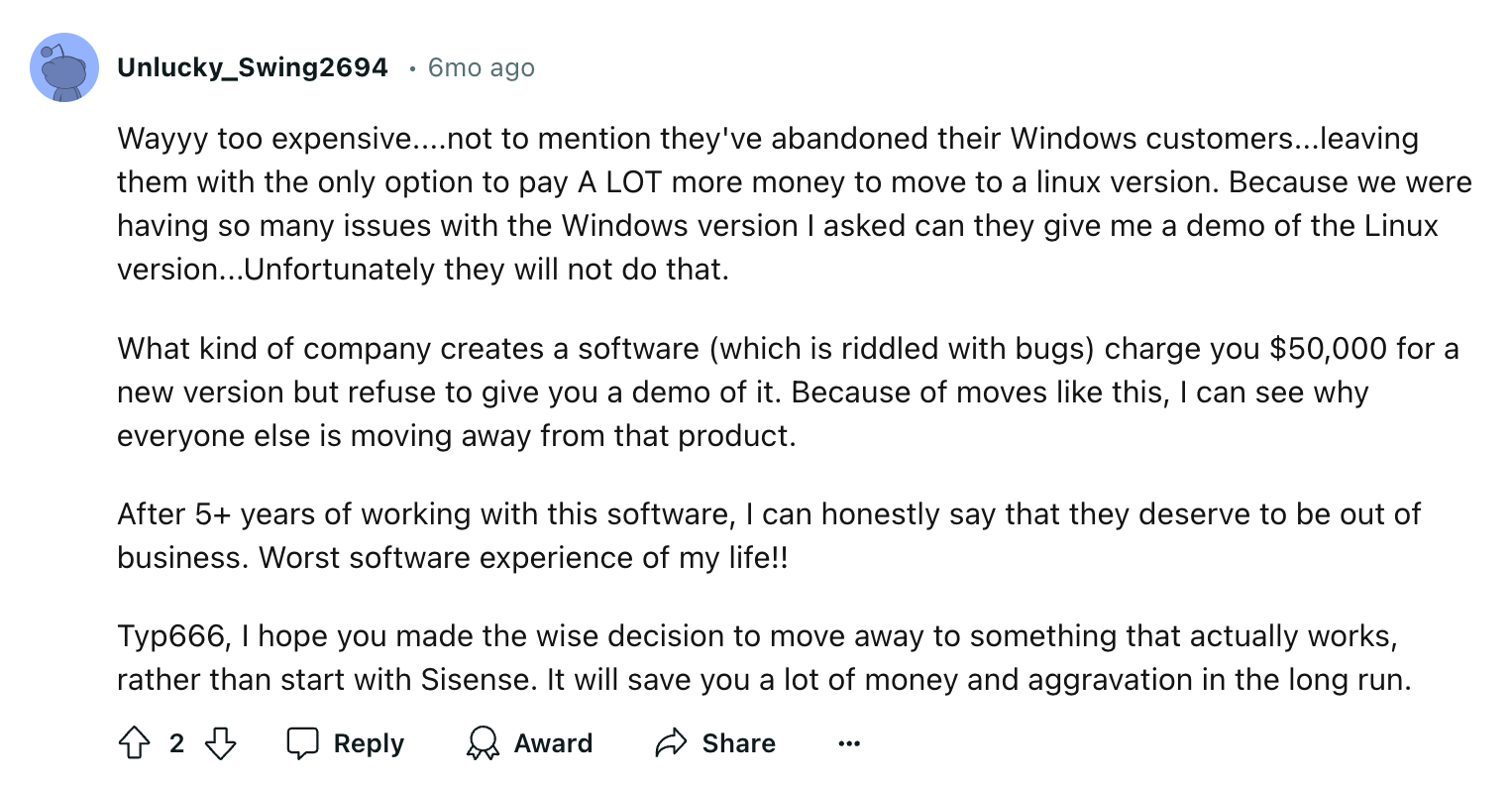1512x785 pixels.
Task: Click the vote count number 2
Action: point(176,742)
